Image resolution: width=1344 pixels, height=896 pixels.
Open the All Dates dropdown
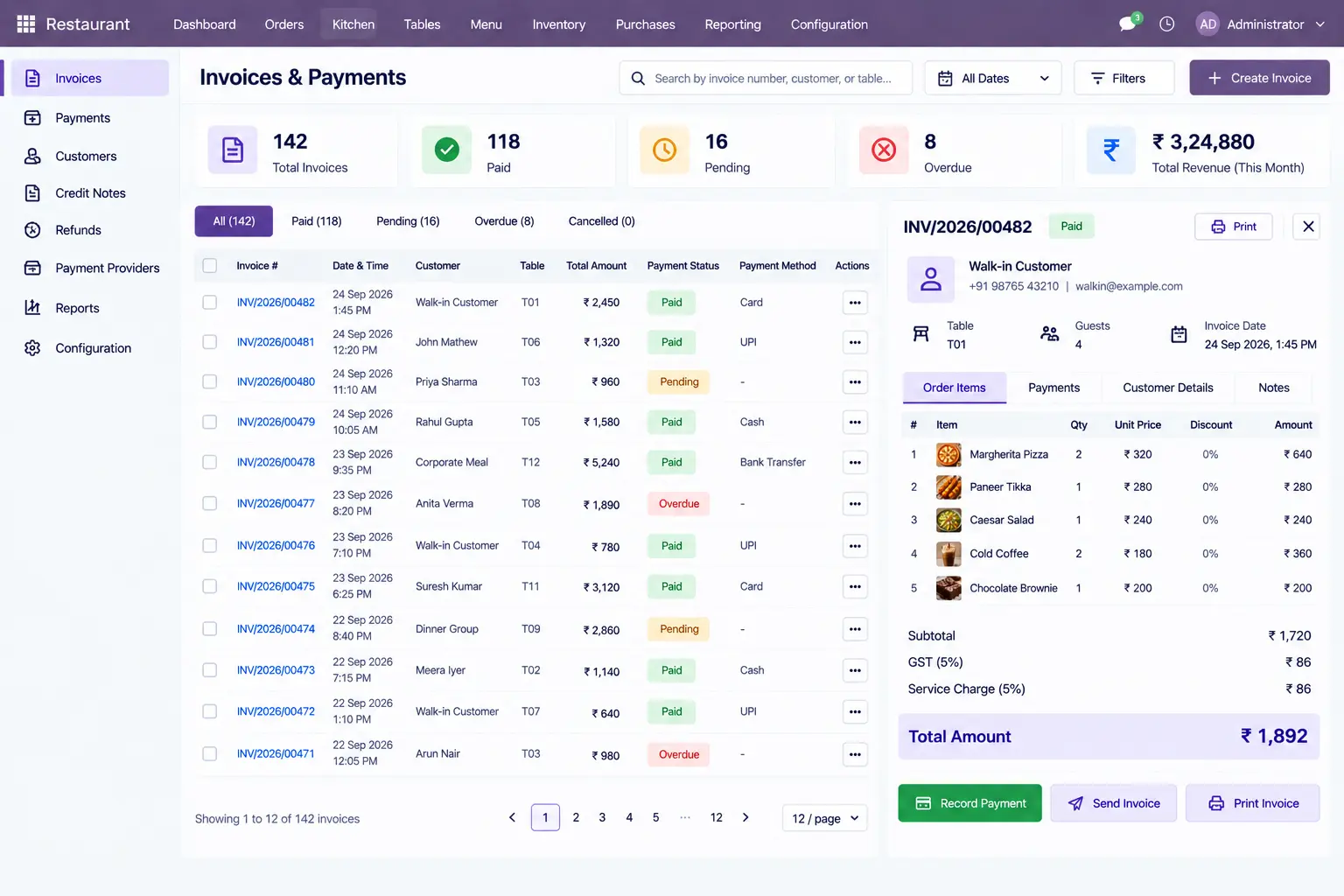pos(993,78)
